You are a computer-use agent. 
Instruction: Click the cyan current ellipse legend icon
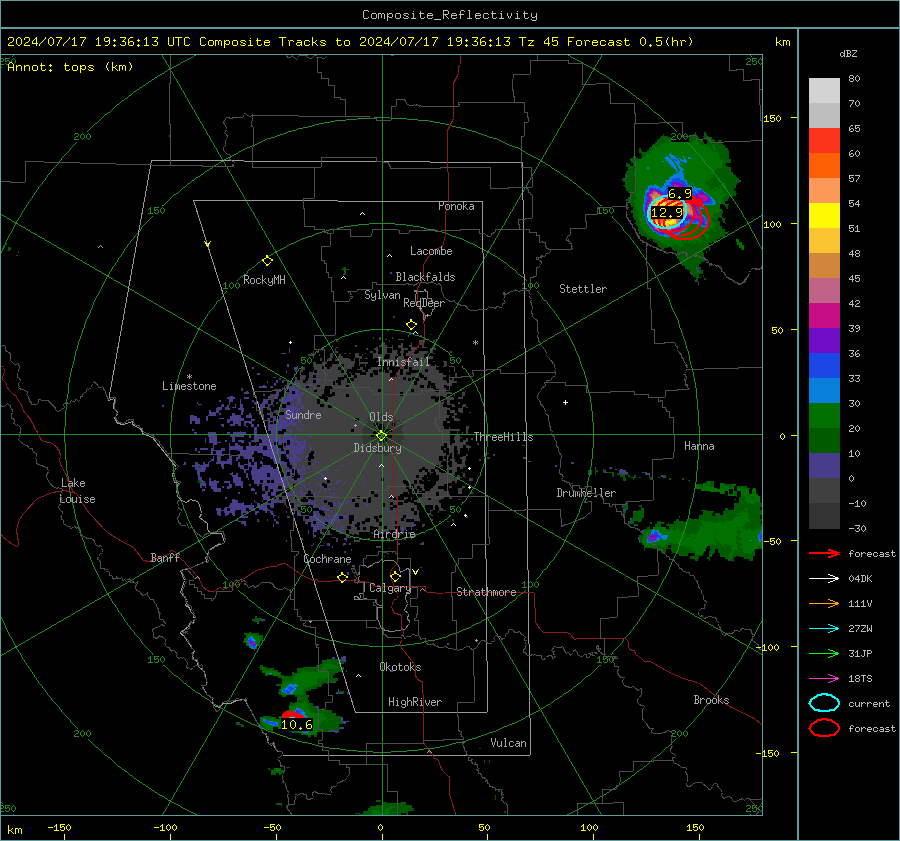coord(824,703)
